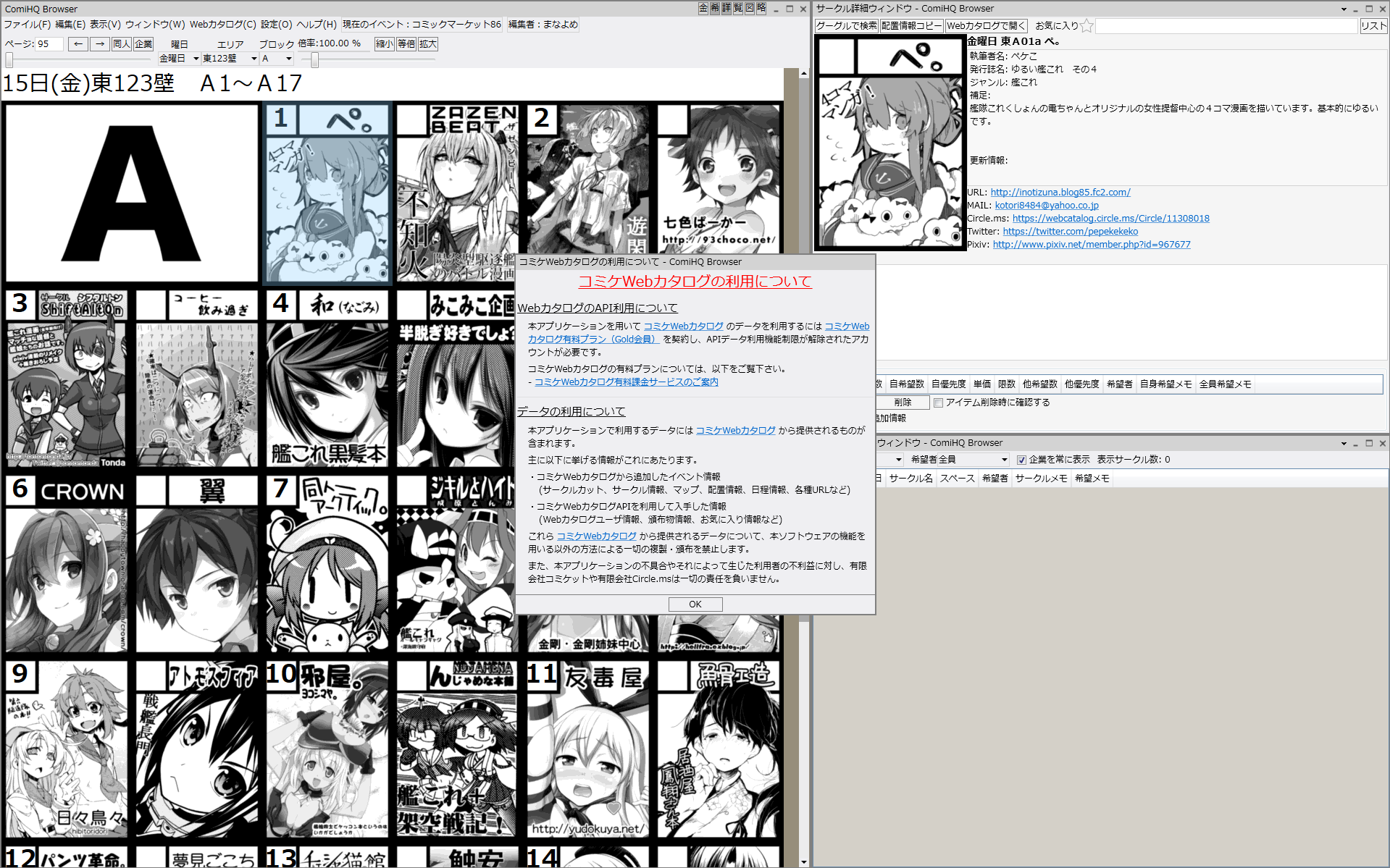Go to next page with right arrow

(100, 44)
